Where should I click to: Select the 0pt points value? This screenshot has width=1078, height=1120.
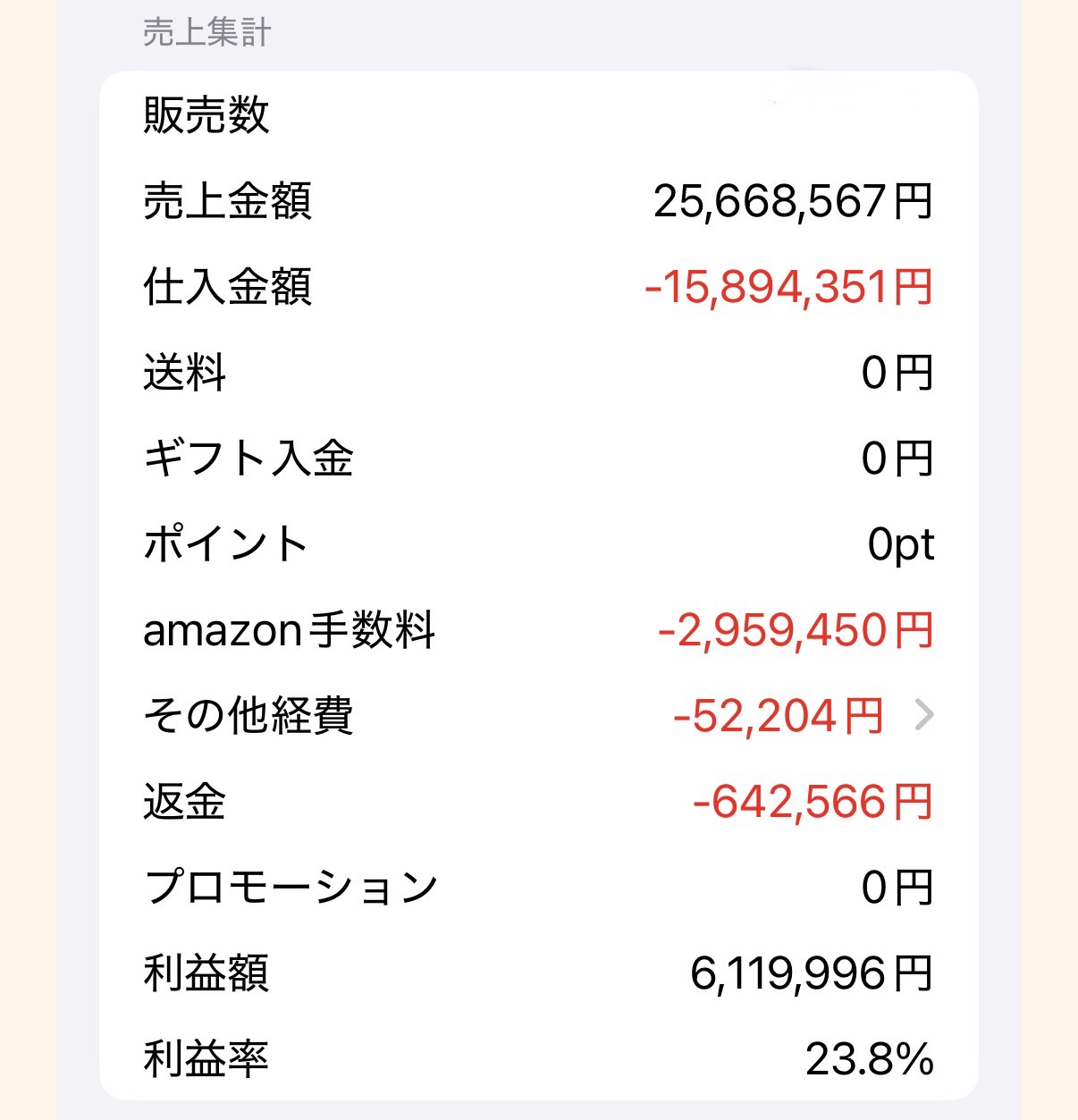[901, 544]
